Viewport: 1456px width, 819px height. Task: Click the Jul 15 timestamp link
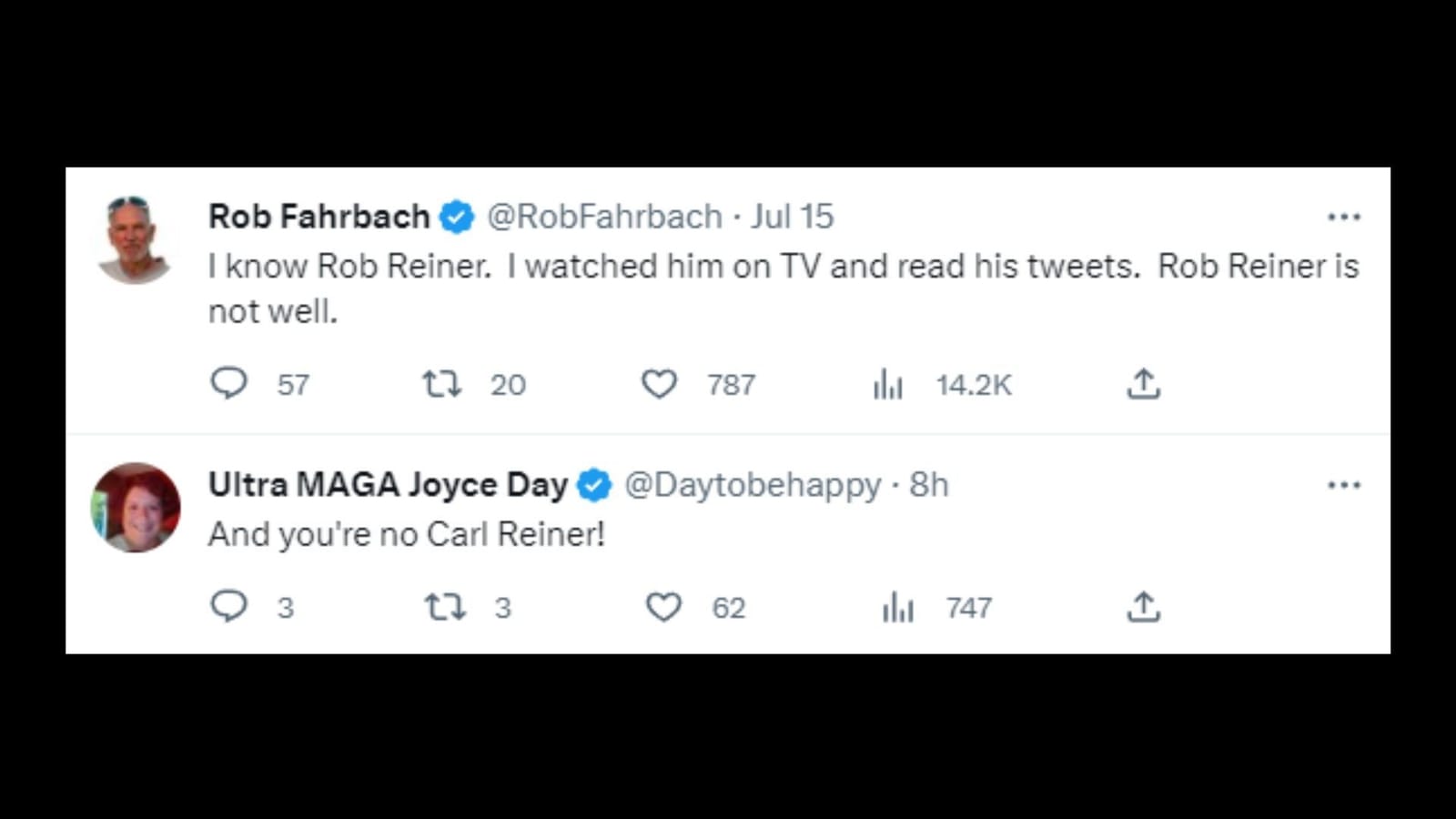[790, 217]
